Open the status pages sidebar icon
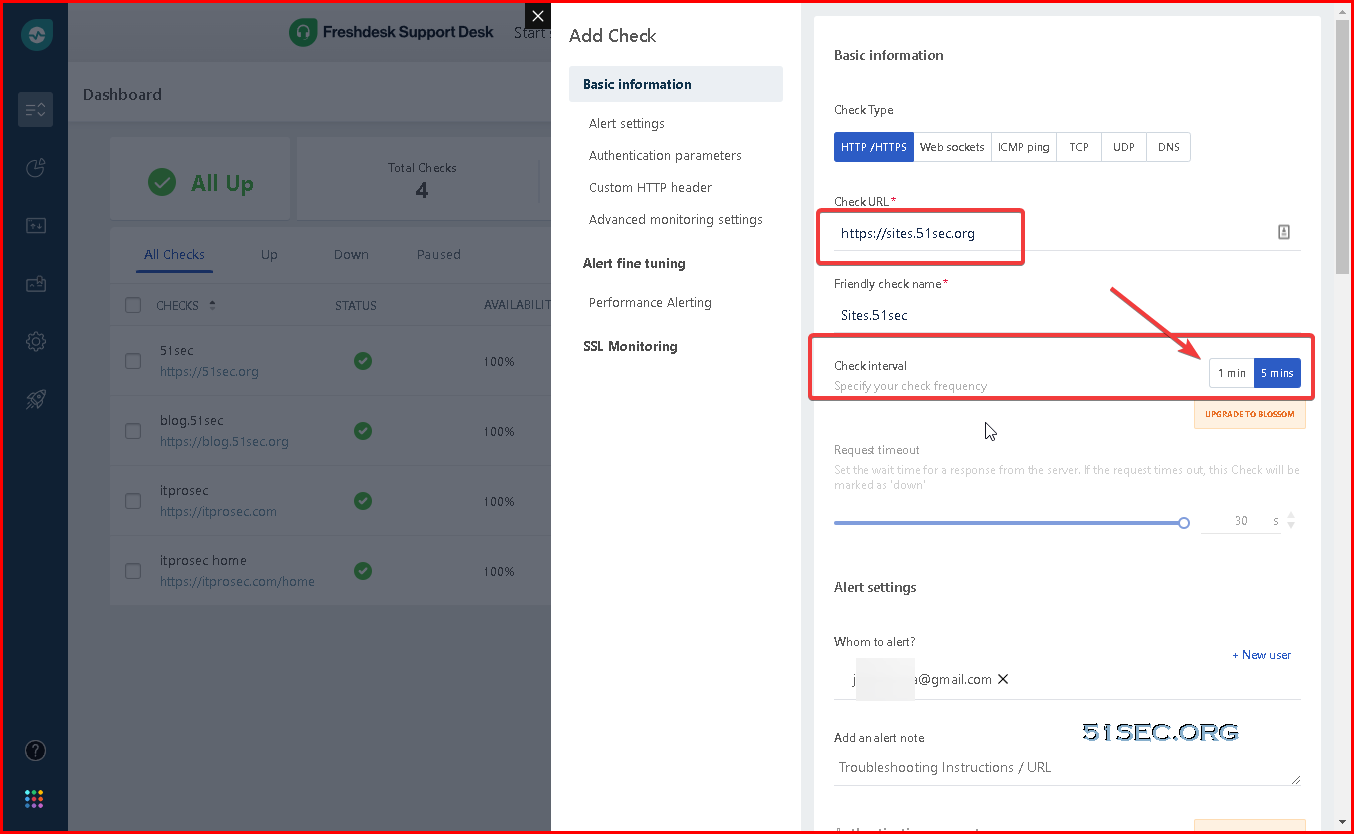This screenshot has height=834, width=1354. coord(35,226)
